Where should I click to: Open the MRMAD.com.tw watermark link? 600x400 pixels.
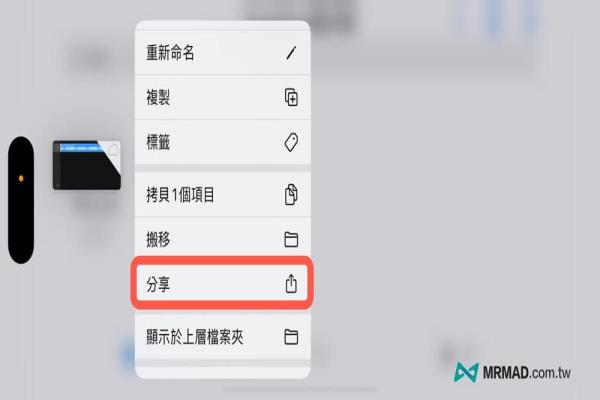512,372
